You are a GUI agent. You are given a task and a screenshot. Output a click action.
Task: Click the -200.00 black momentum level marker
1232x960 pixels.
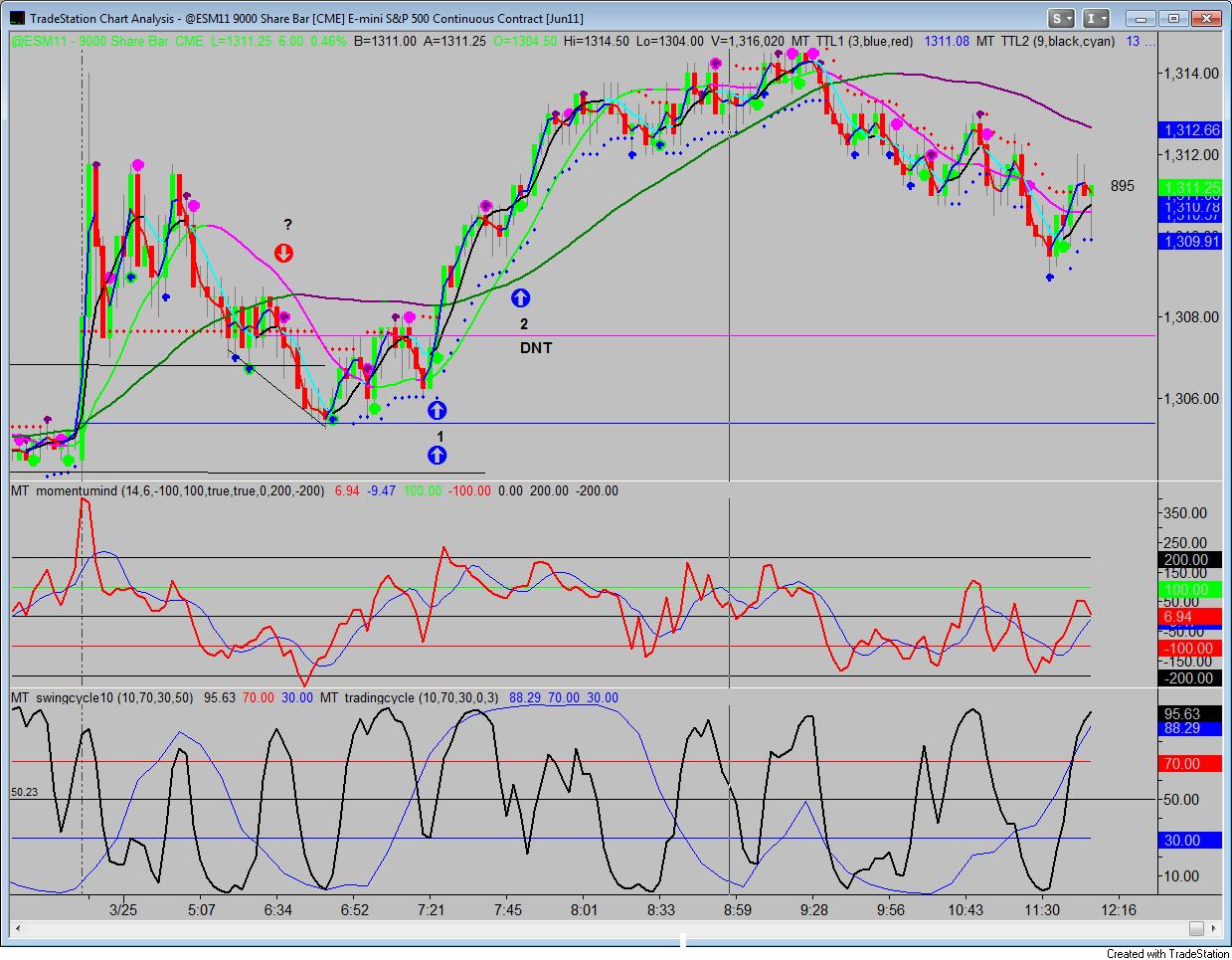coord(1190,678)
